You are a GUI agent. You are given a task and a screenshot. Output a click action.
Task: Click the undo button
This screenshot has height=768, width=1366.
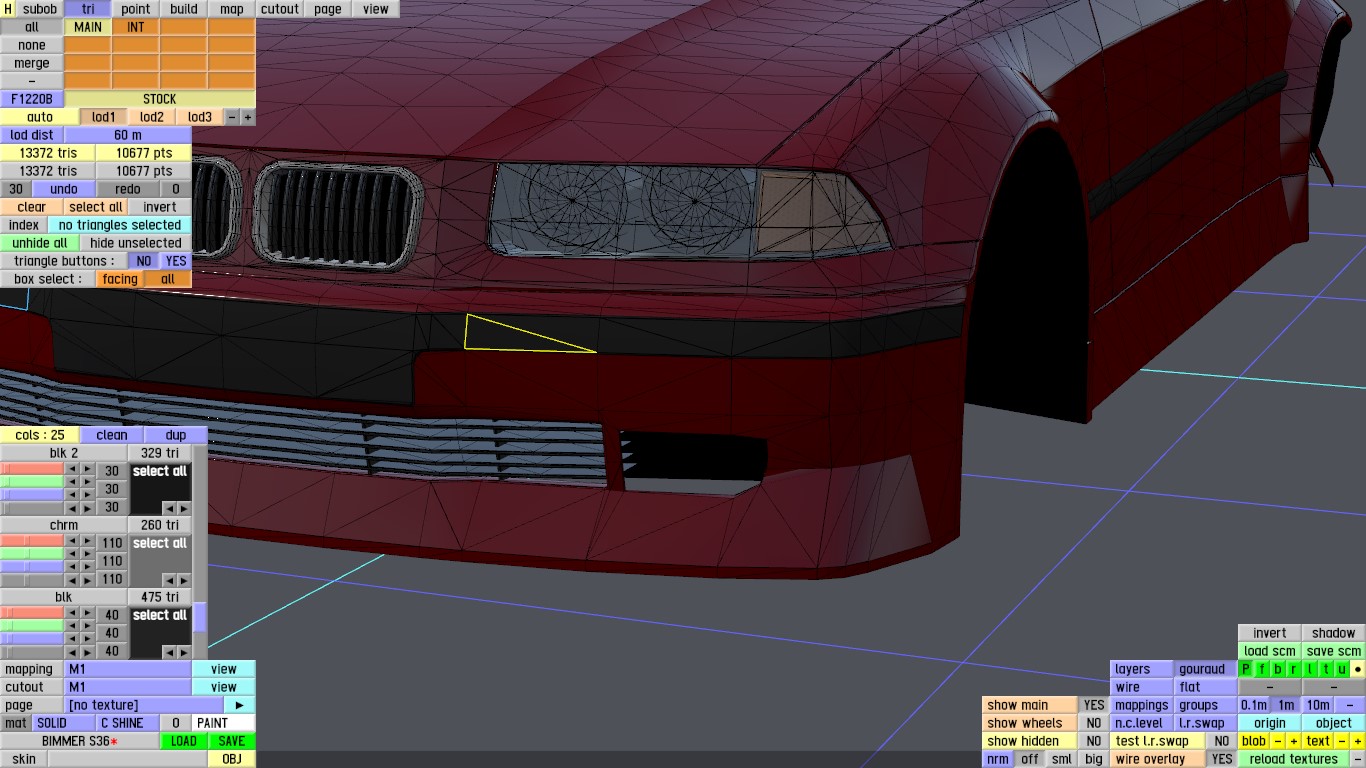tap(64, 189)
